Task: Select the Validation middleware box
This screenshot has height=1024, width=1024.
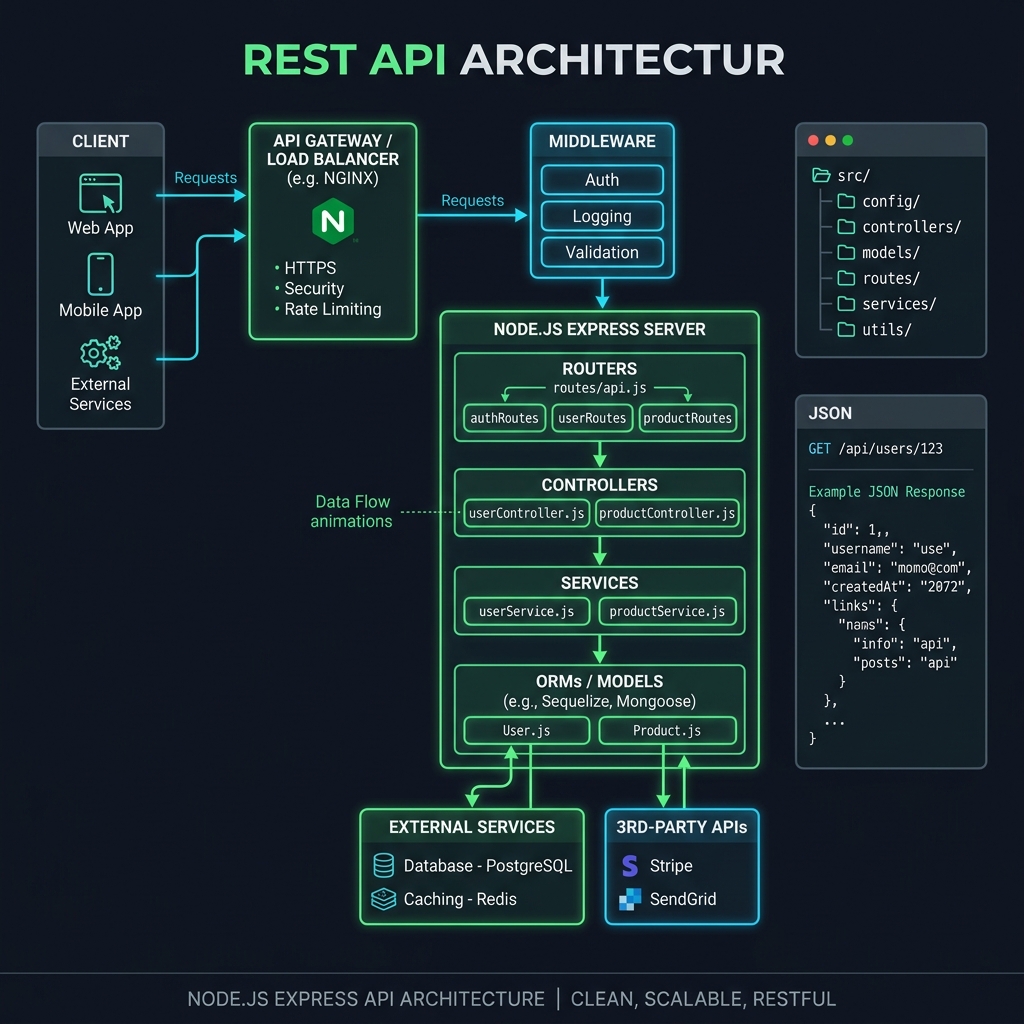Action: pos(602,252)
